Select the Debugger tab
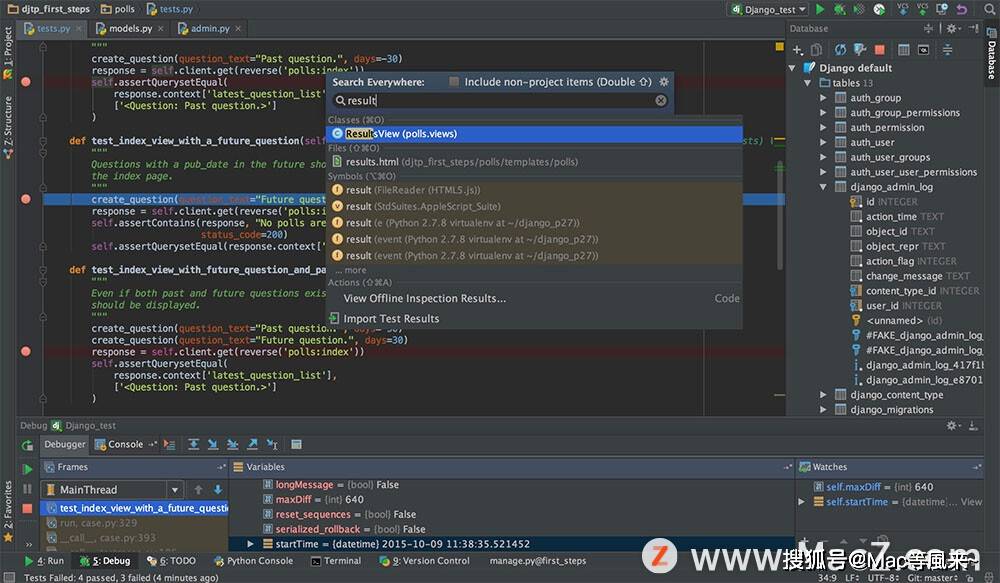 64,444
